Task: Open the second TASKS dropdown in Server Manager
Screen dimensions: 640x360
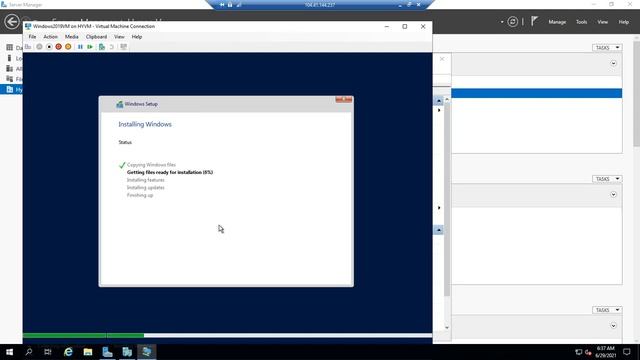Action: tap(607, 179)
